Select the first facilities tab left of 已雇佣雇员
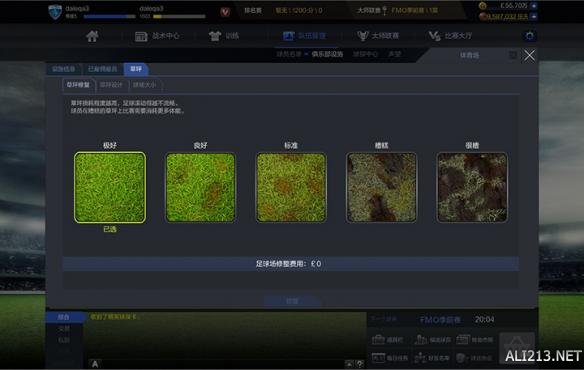 [63, 69]
